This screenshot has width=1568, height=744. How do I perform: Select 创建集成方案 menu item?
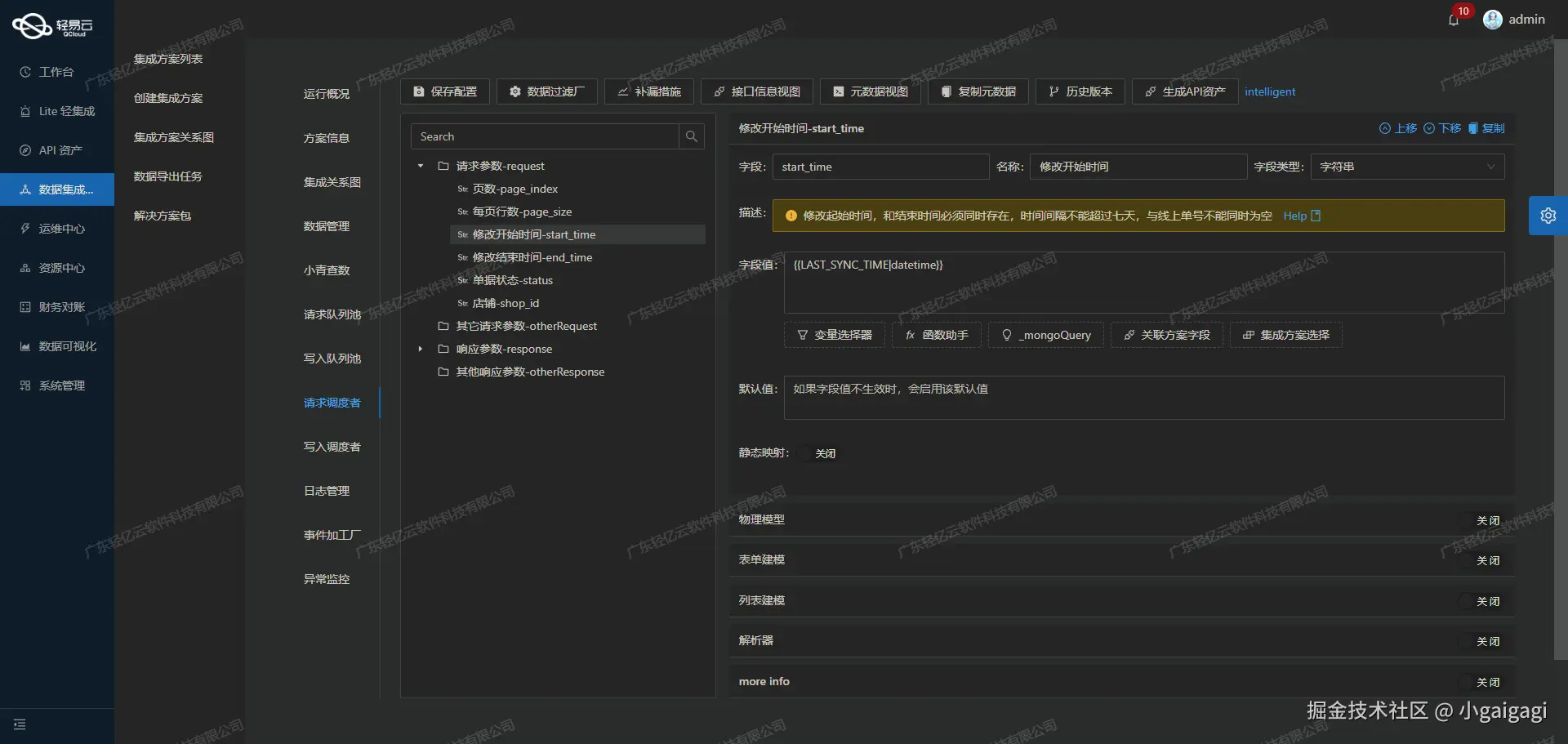[x=168, y=98]
